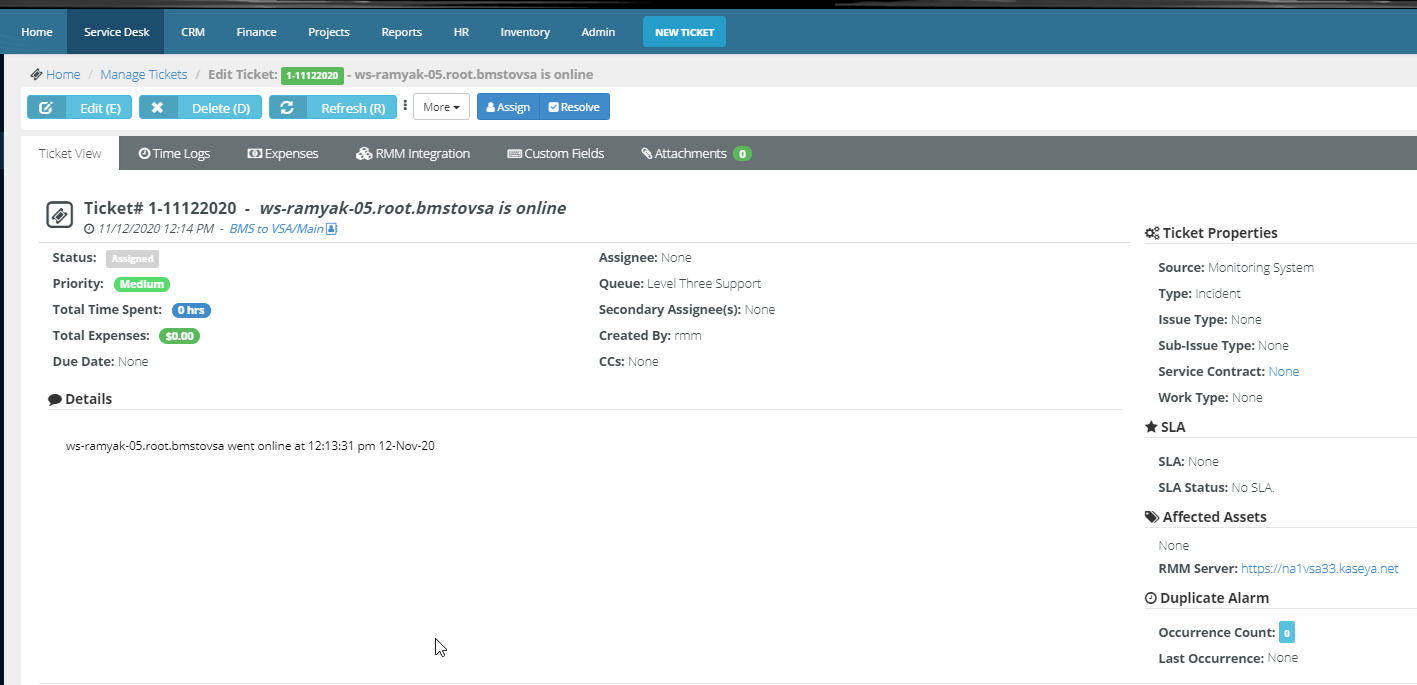Open the Inventory menu in the top navigation
Viewport: 1417px width, 685px height.
click(x=525, y=32)
